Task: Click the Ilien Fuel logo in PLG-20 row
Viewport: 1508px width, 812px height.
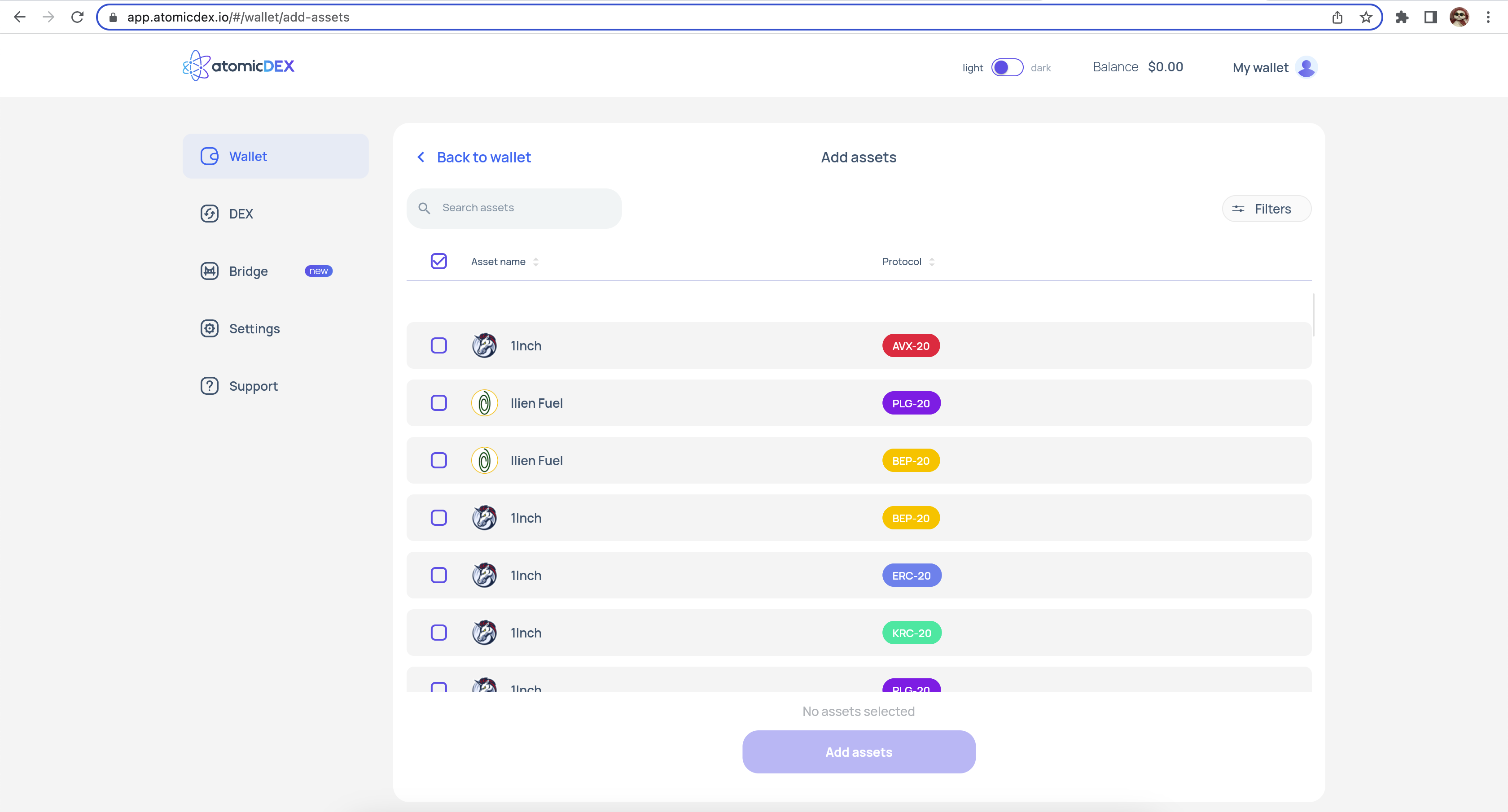Action: [x=484, y=402]
